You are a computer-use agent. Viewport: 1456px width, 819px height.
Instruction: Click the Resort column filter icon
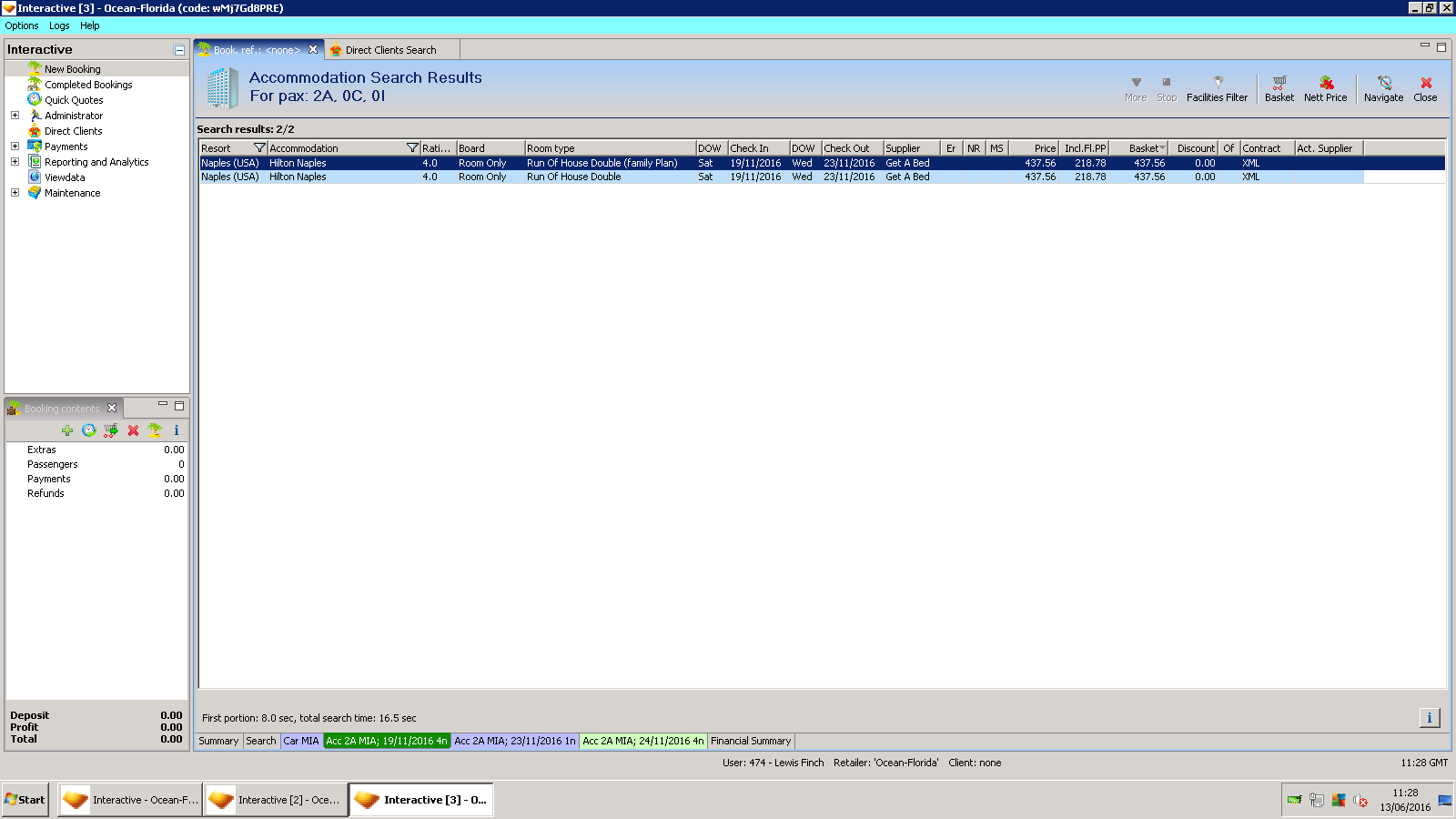(x=259, y=148)
